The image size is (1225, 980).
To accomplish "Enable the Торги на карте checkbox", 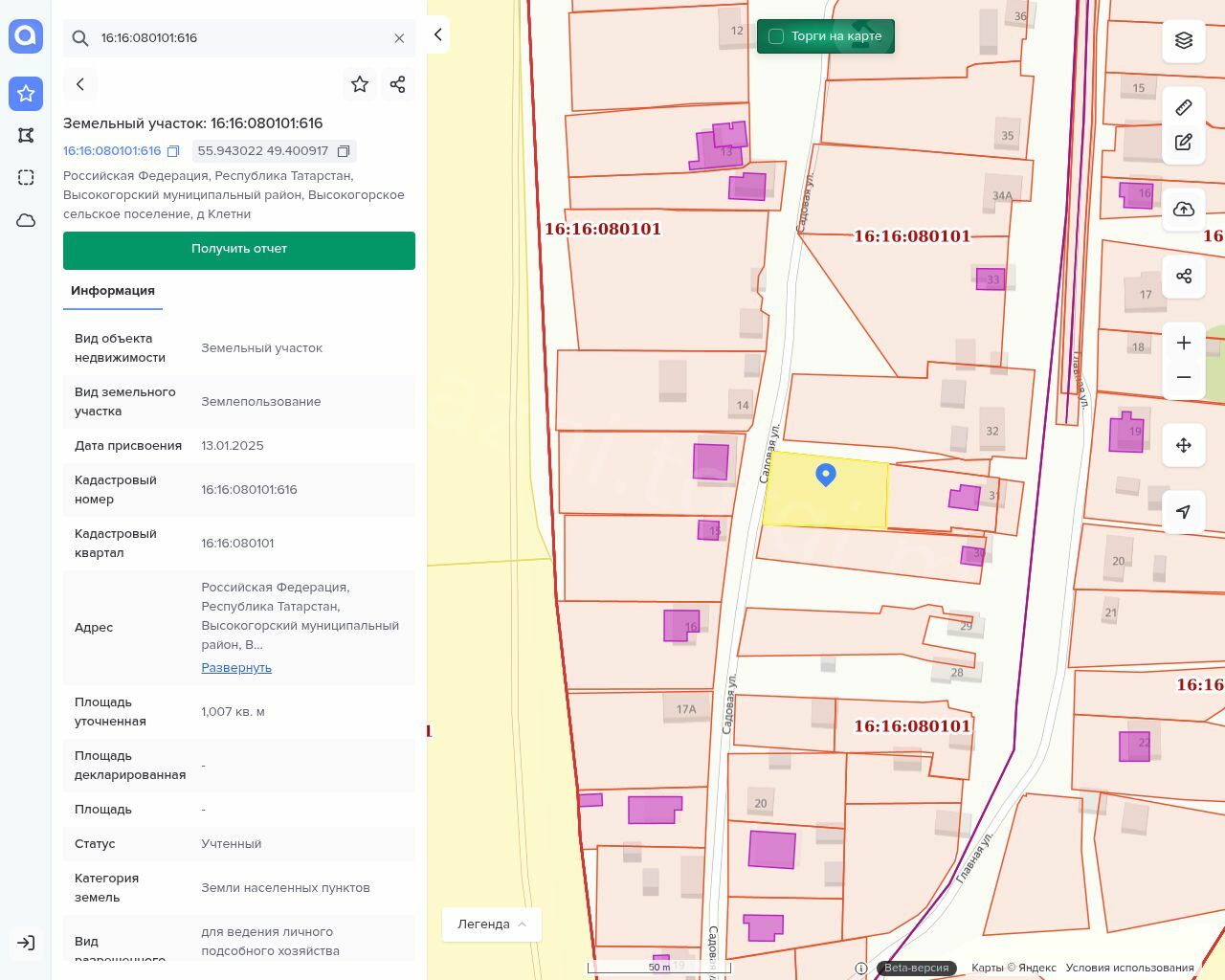I will [776, 36].
